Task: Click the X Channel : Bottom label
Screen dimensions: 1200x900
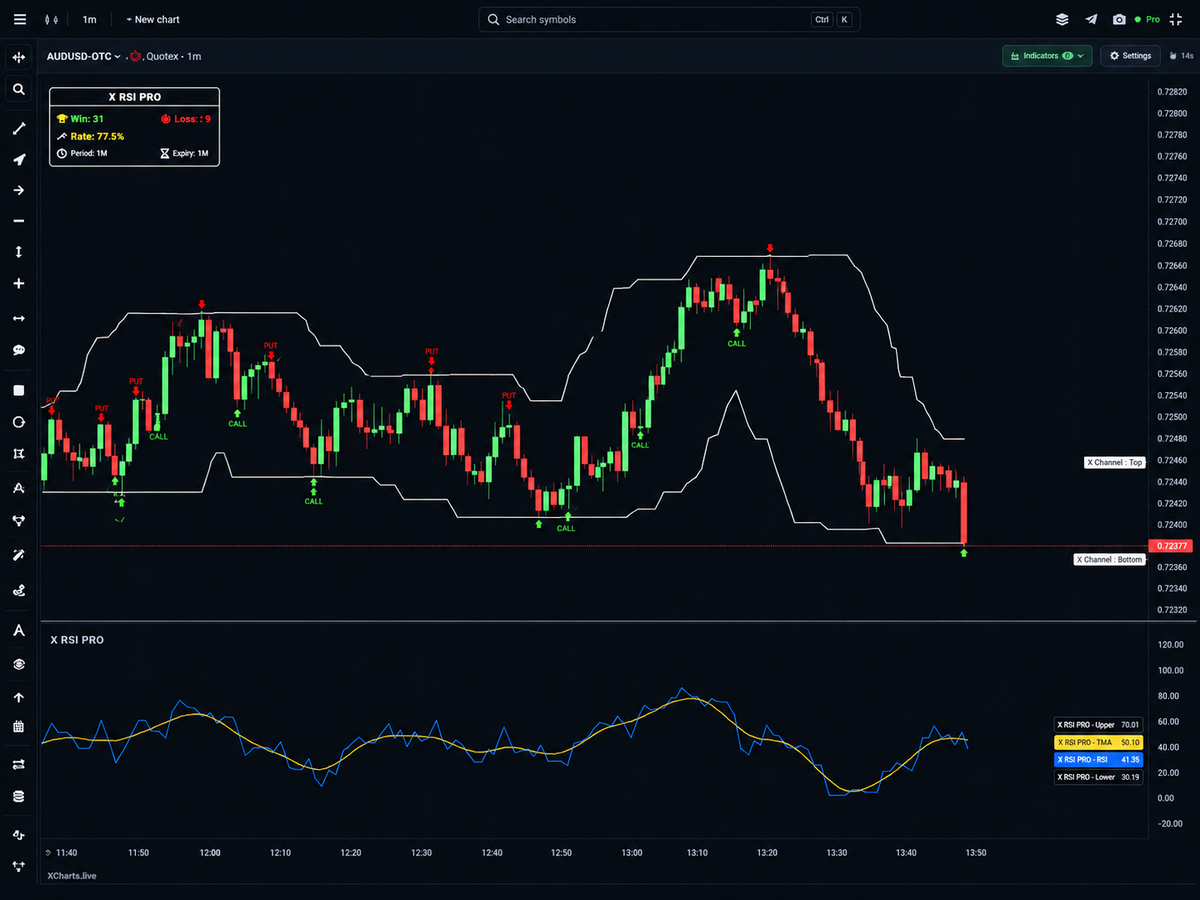Action: (x=1109, y=560)
